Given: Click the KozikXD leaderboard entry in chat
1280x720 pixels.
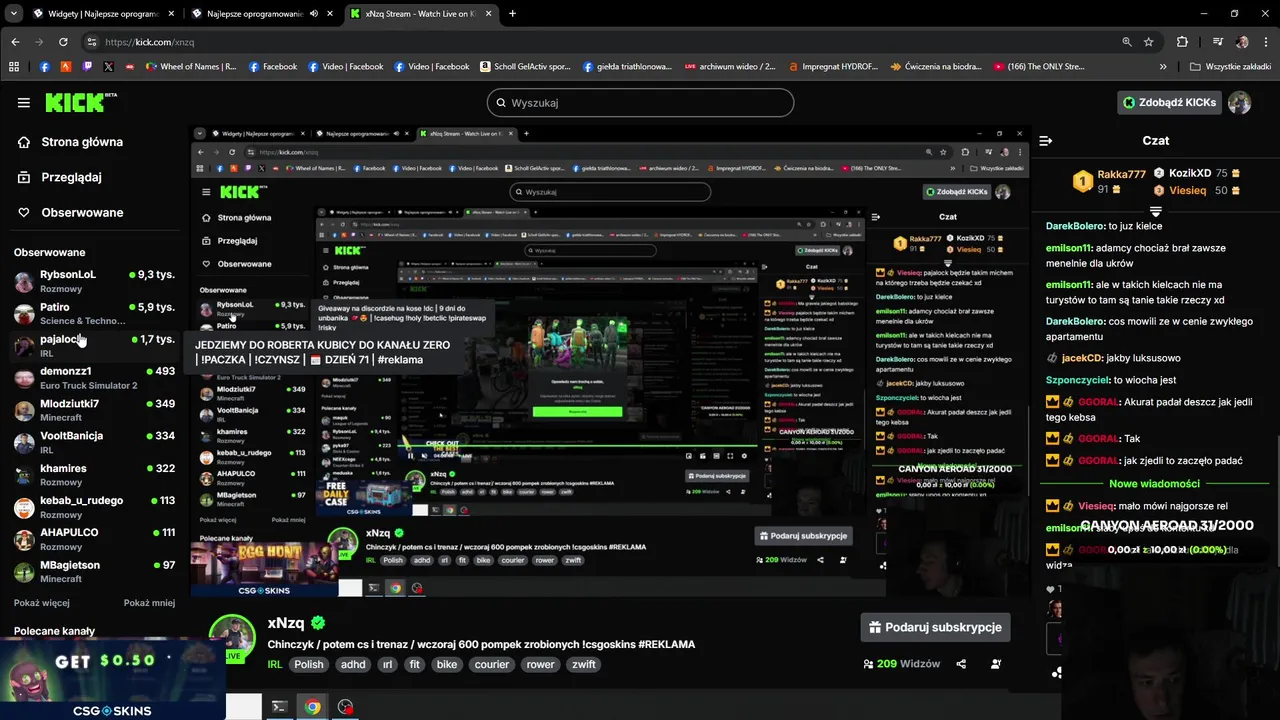Looking at the screenshot, I should tap(1197, 173).
